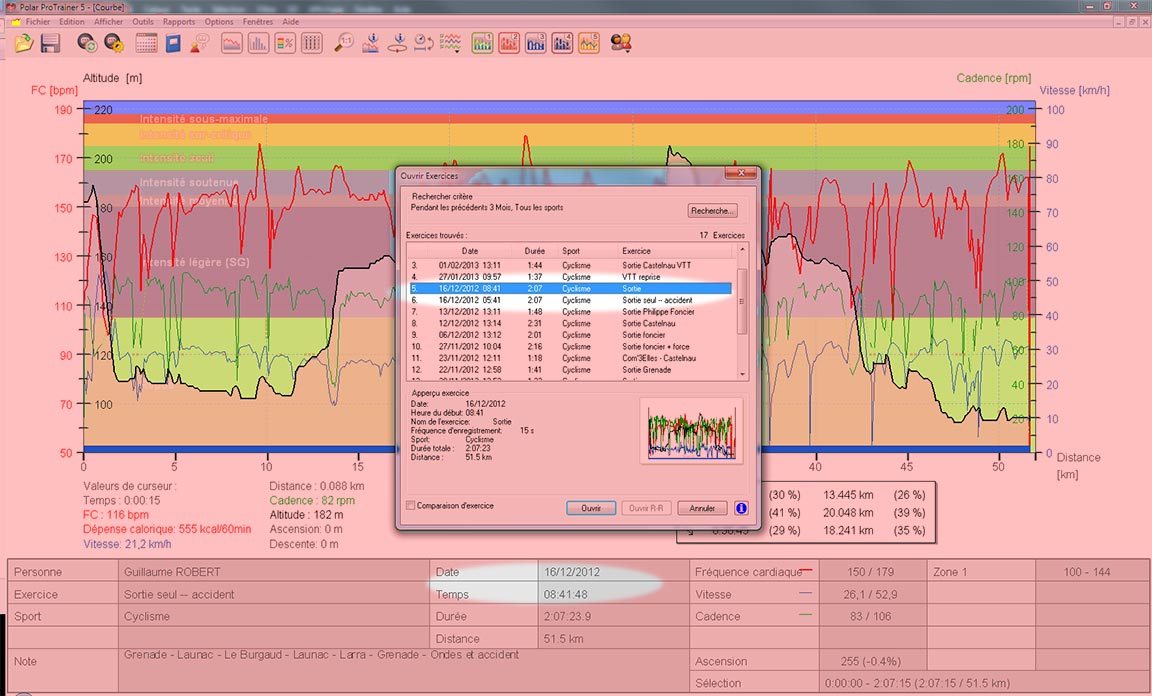The height and width of the screenshot is (696, 1152).
Task: Open the curve selection checklist icon
Action: 450,43
